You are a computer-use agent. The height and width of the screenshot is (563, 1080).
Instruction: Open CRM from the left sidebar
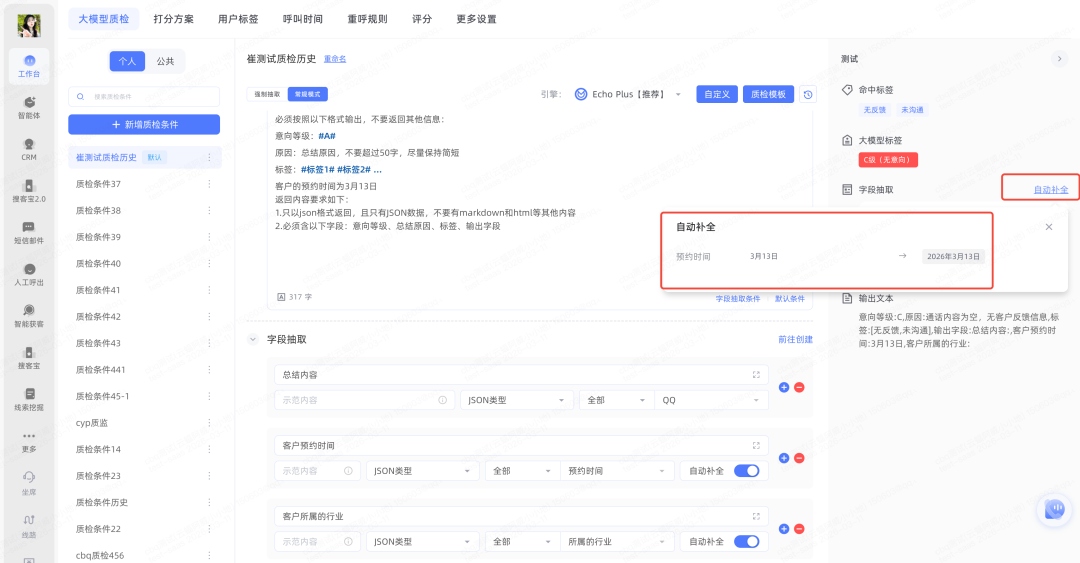[x=29, y=148]
